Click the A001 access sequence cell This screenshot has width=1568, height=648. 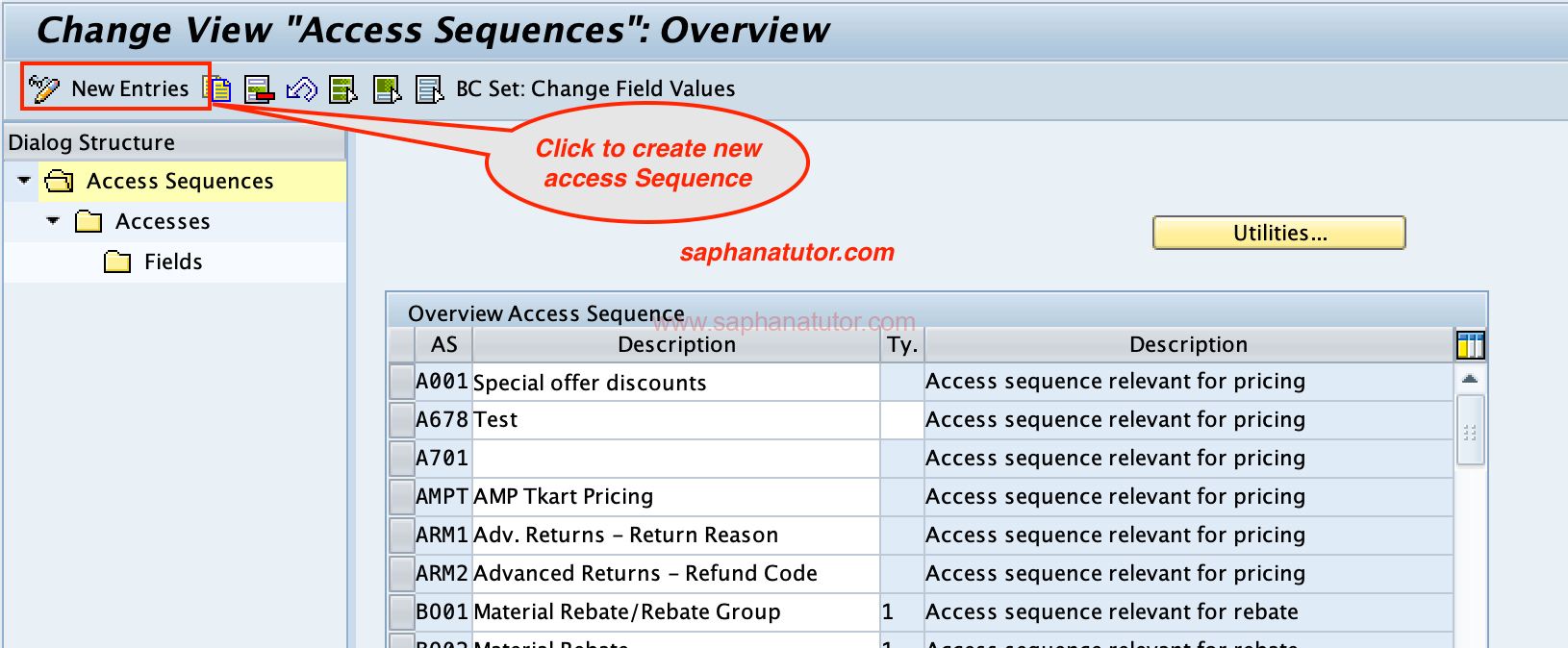coord(443,382)
